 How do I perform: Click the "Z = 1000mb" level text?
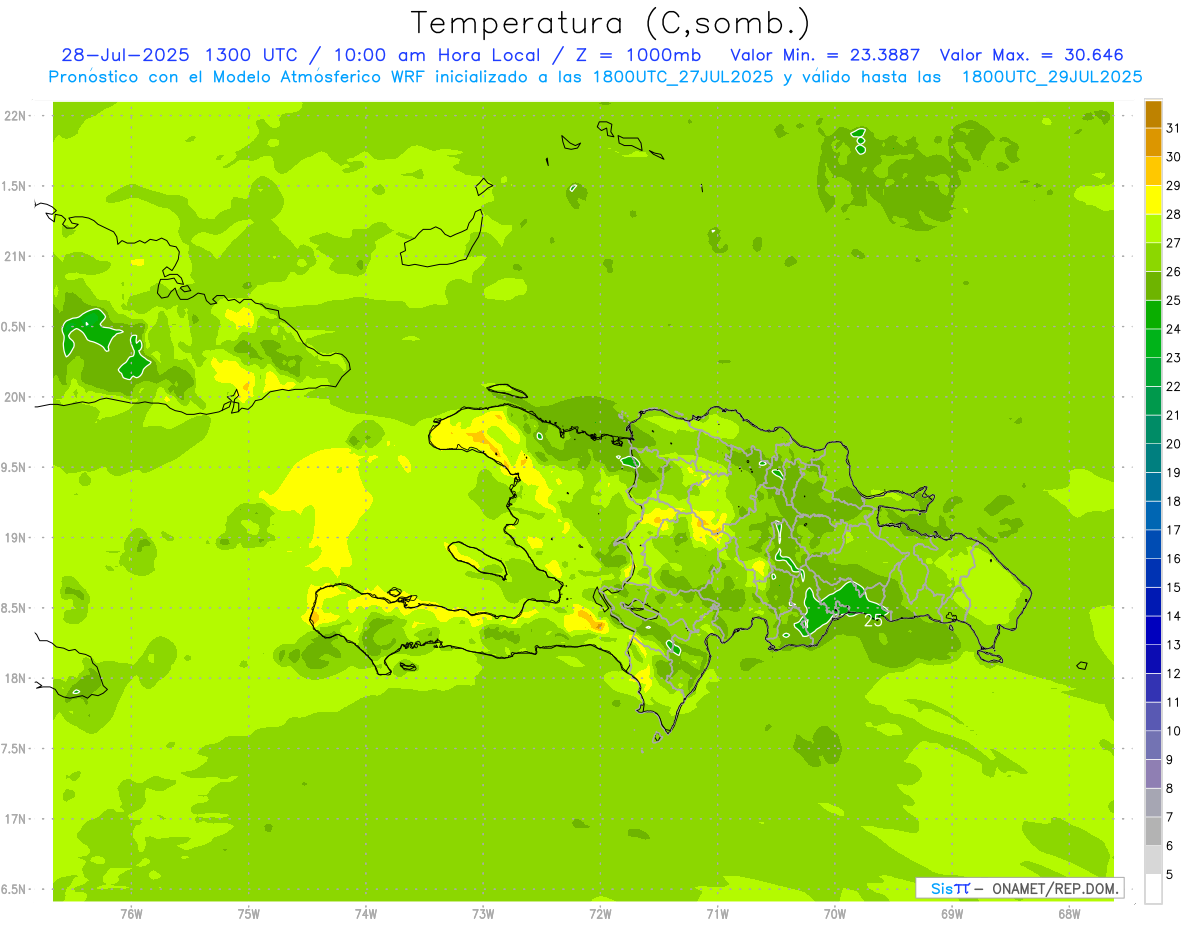[636, 55]
